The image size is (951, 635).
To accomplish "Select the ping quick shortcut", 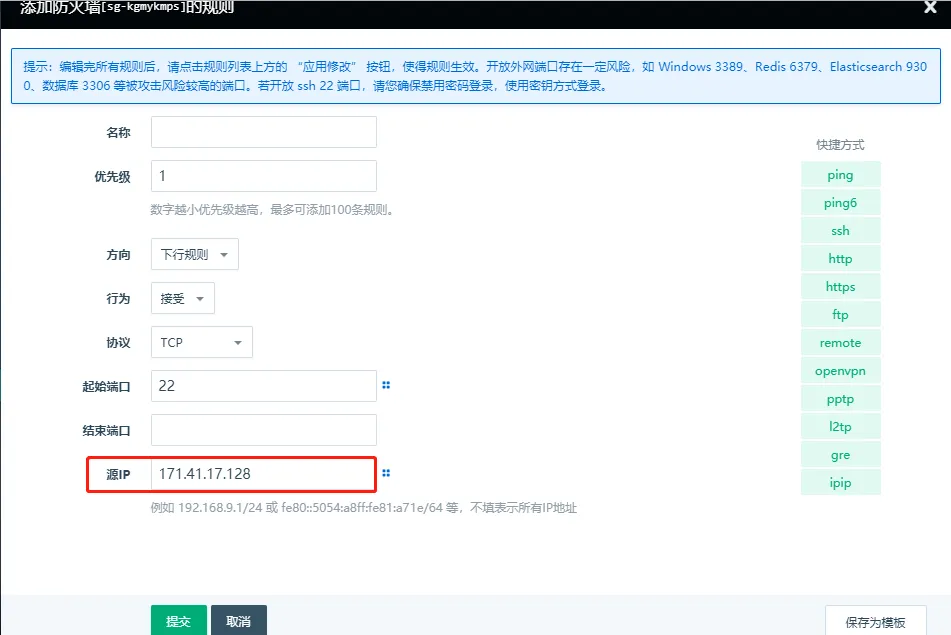I will (840, 174).
